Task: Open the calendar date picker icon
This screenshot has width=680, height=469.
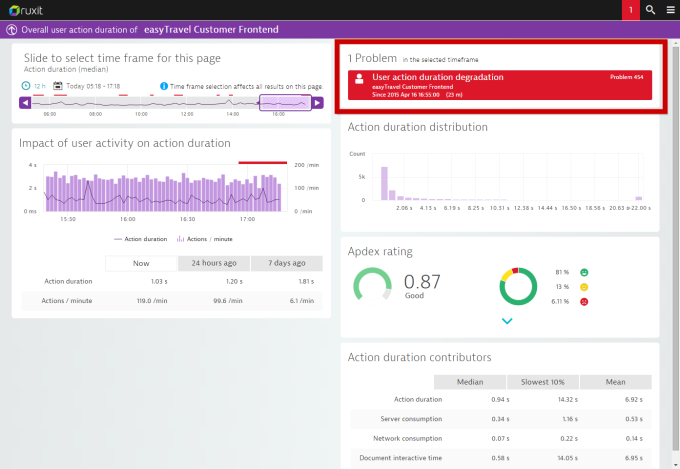Action: coord(58,85)
